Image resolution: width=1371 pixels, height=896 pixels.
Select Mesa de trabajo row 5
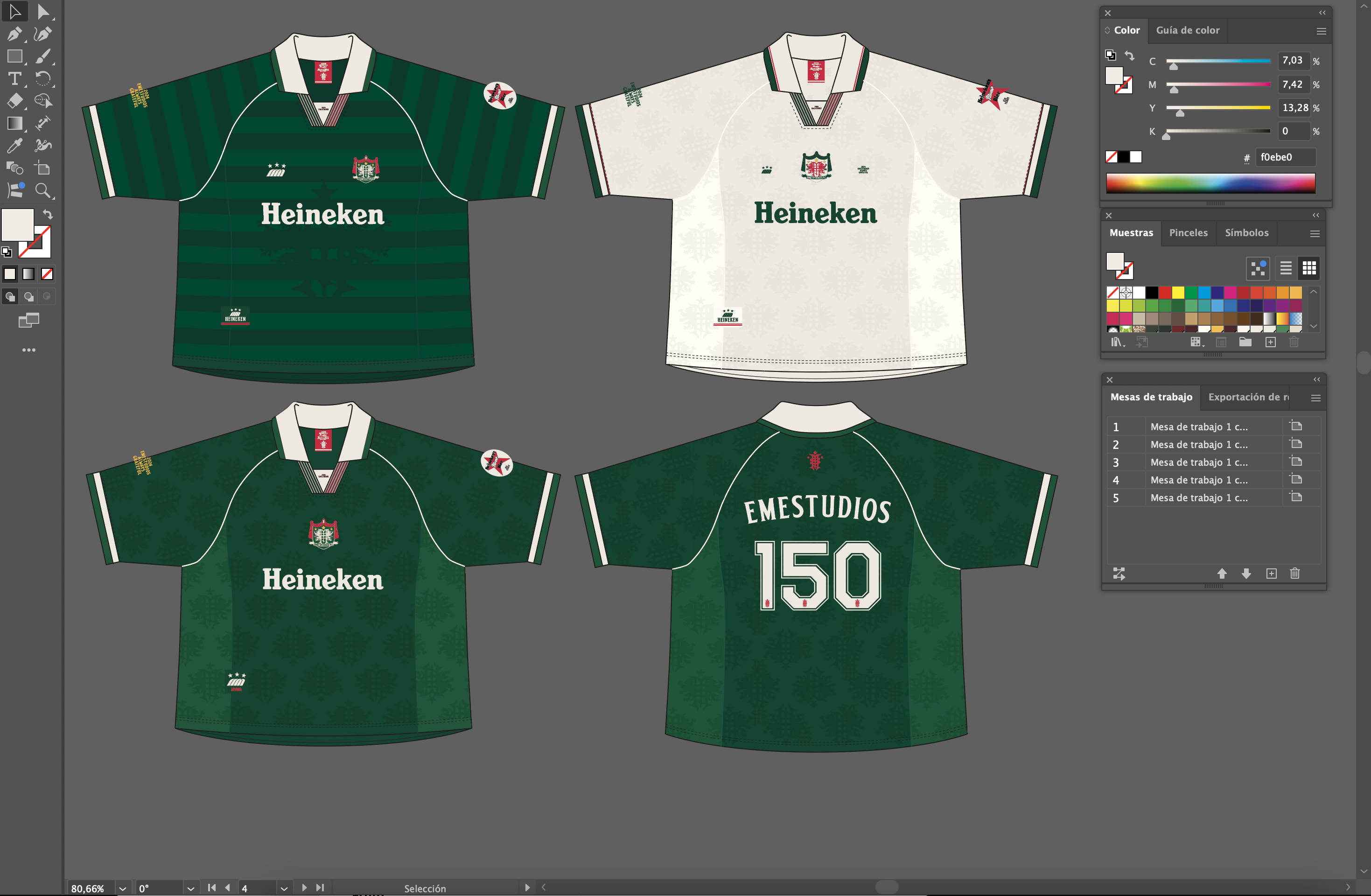pos(1214,498)
